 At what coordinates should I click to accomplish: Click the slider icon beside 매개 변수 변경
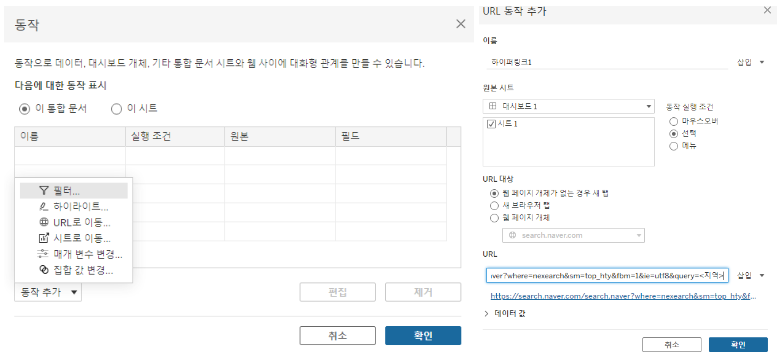coord(44,254)
